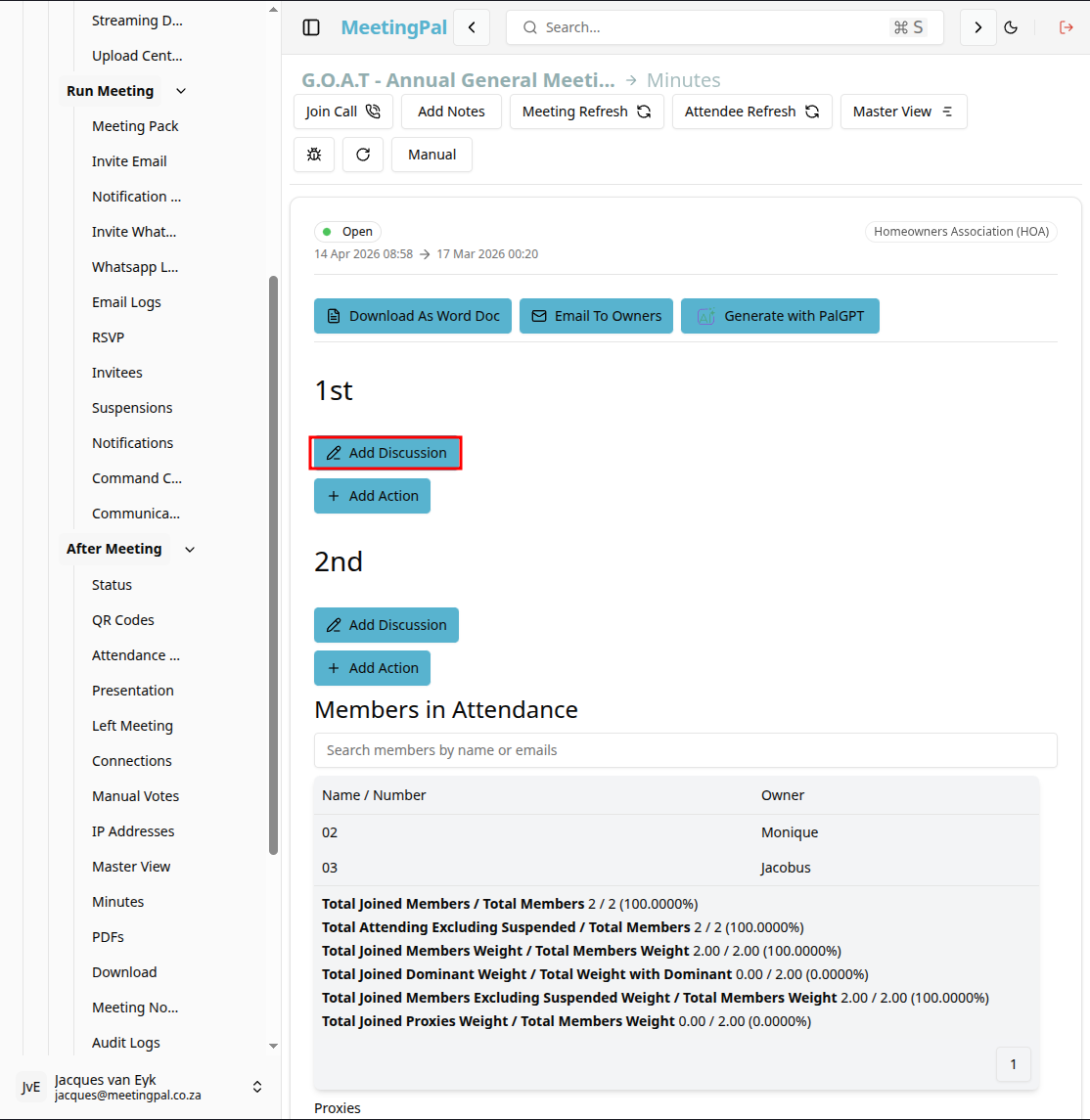This screenshot has width=1090, height=1120.
Task: Collapse the Run Meeting section
Action: click(181, 91)
